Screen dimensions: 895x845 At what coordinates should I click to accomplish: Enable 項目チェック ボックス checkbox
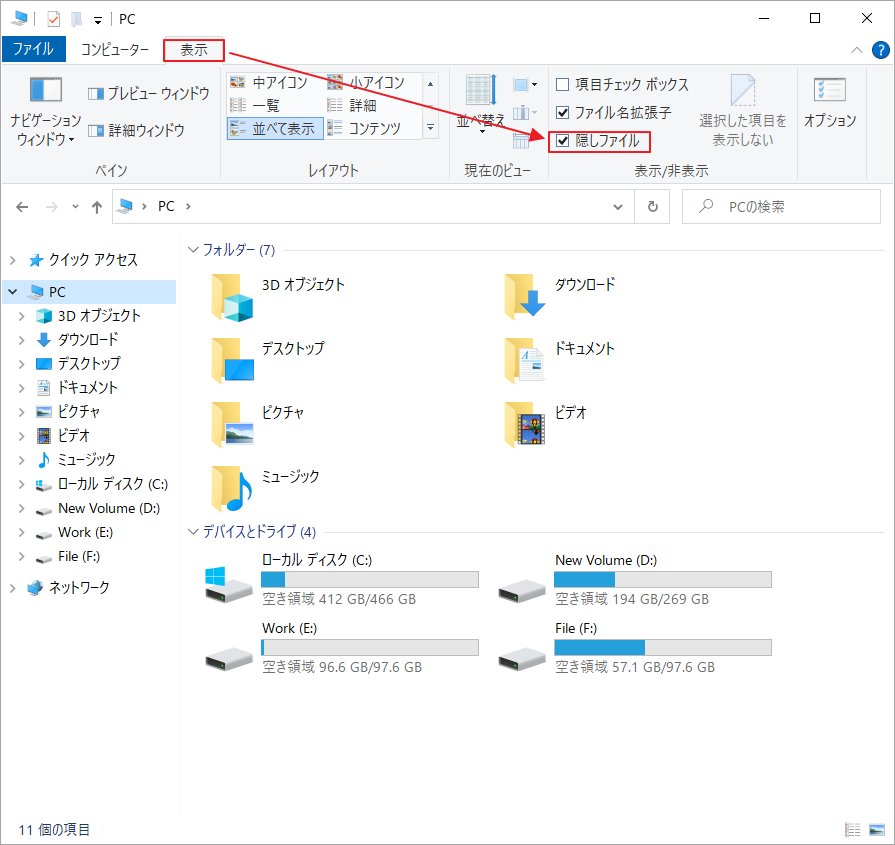[562, 84]
